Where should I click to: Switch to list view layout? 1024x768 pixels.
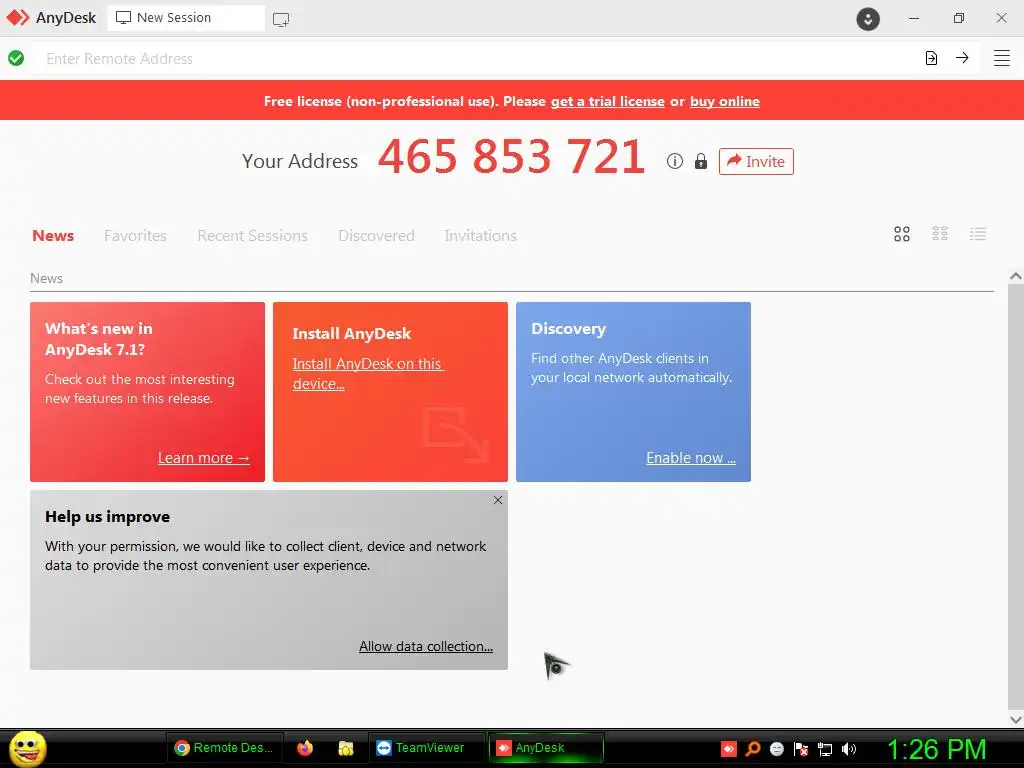point(978,234)
